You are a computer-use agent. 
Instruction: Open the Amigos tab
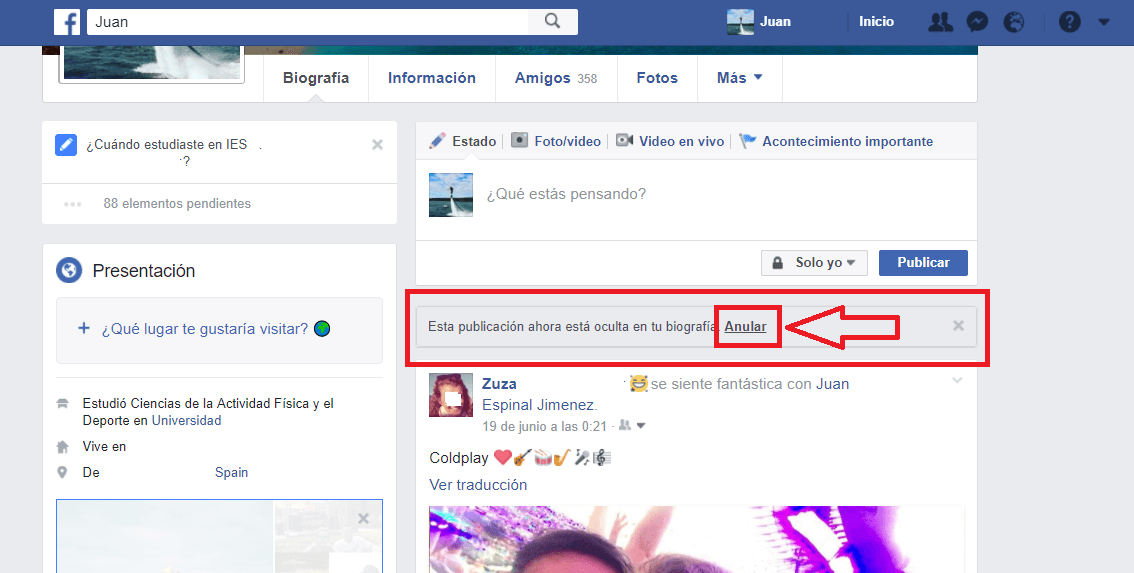point(555,78)
